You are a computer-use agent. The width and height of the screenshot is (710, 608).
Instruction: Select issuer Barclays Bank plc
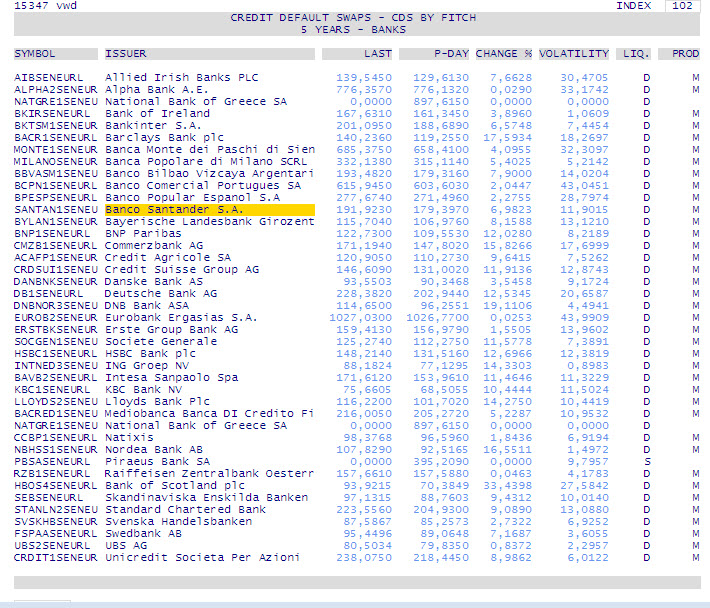point(164,138)
